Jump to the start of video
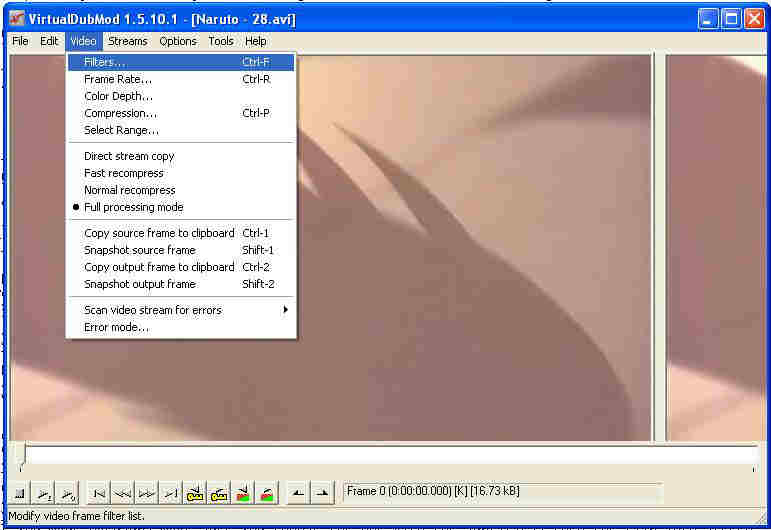The image size is (771, 530). click(x=98, y=493)
